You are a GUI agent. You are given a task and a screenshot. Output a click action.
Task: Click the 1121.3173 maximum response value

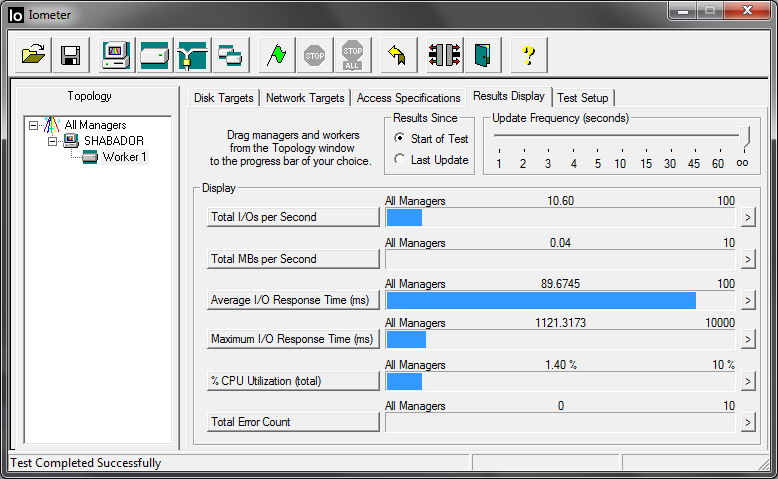tap(560, 323)
